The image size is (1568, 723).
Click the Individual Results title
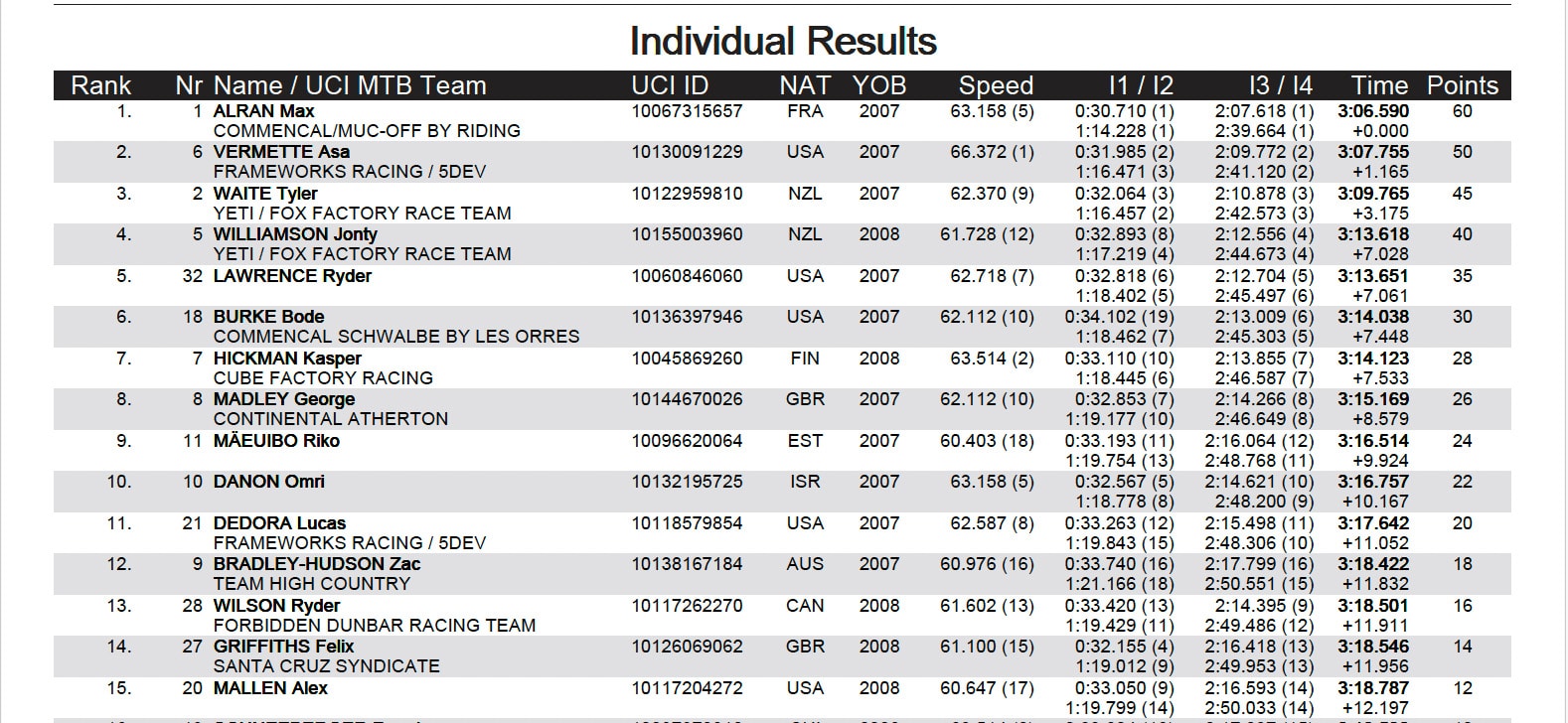(x=783, y=42)
